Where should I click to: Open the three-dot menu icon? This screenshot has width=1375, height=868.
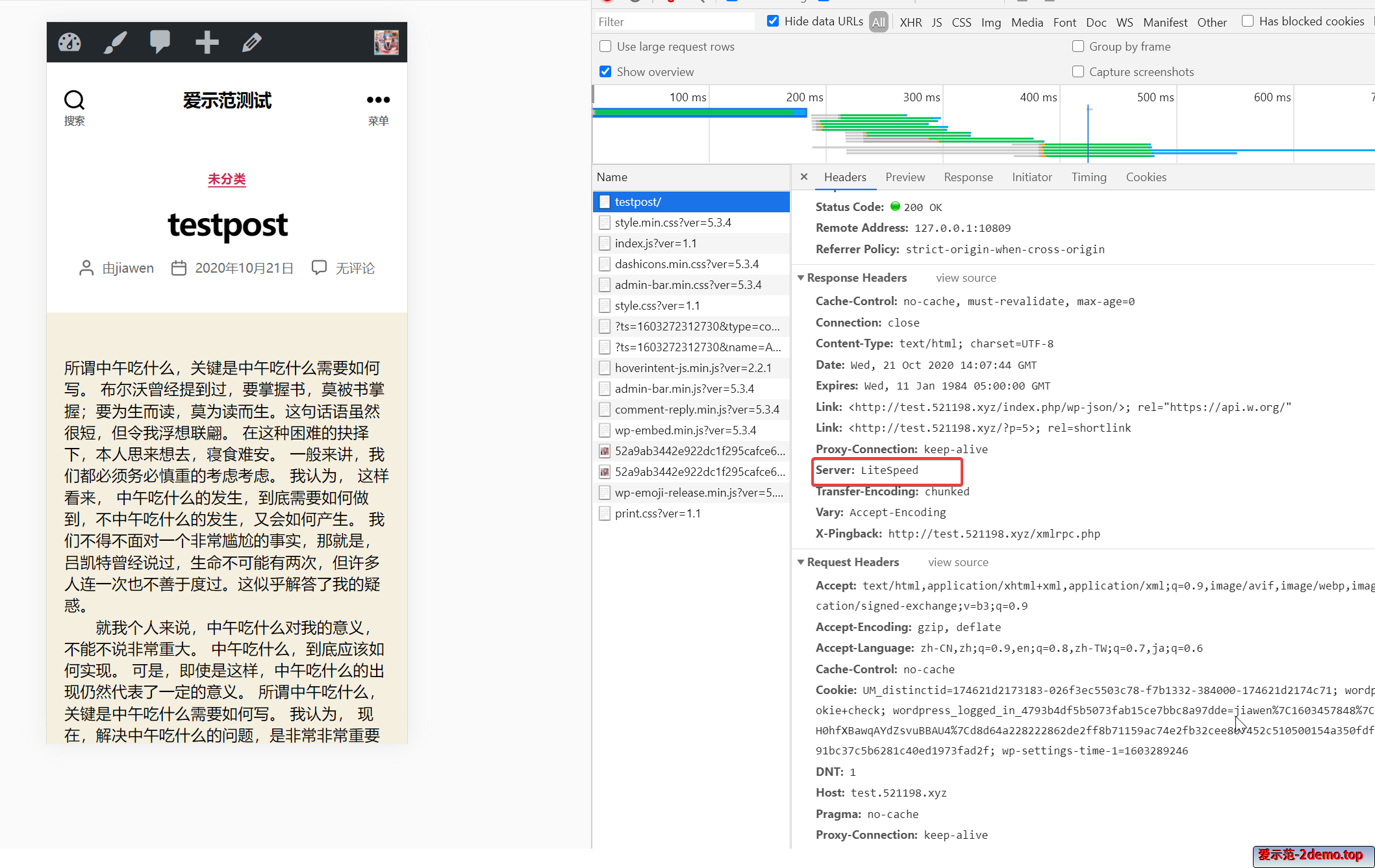point(378,100)
